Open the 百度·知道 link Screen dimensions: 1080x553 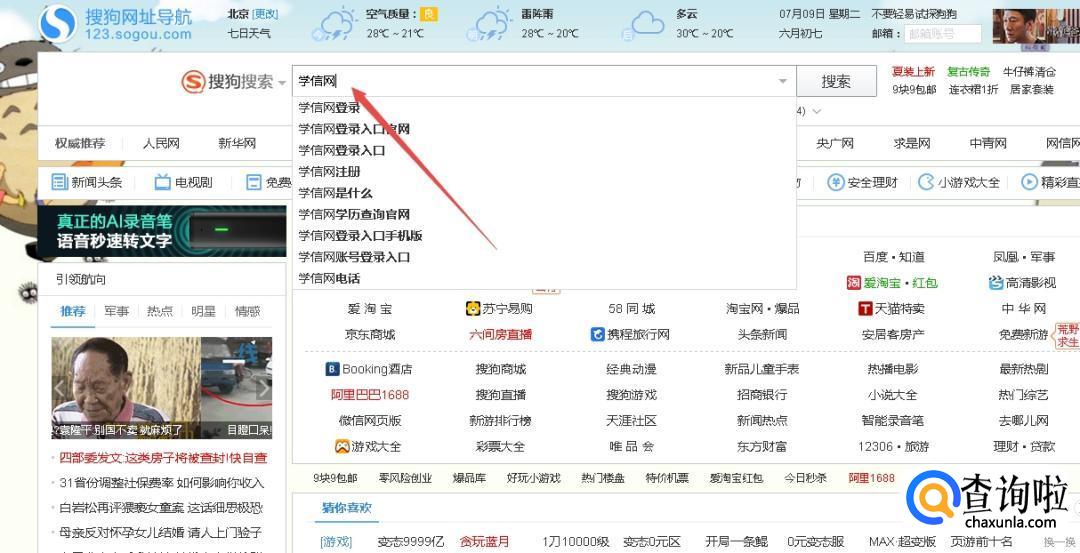(x=893, y=256)
